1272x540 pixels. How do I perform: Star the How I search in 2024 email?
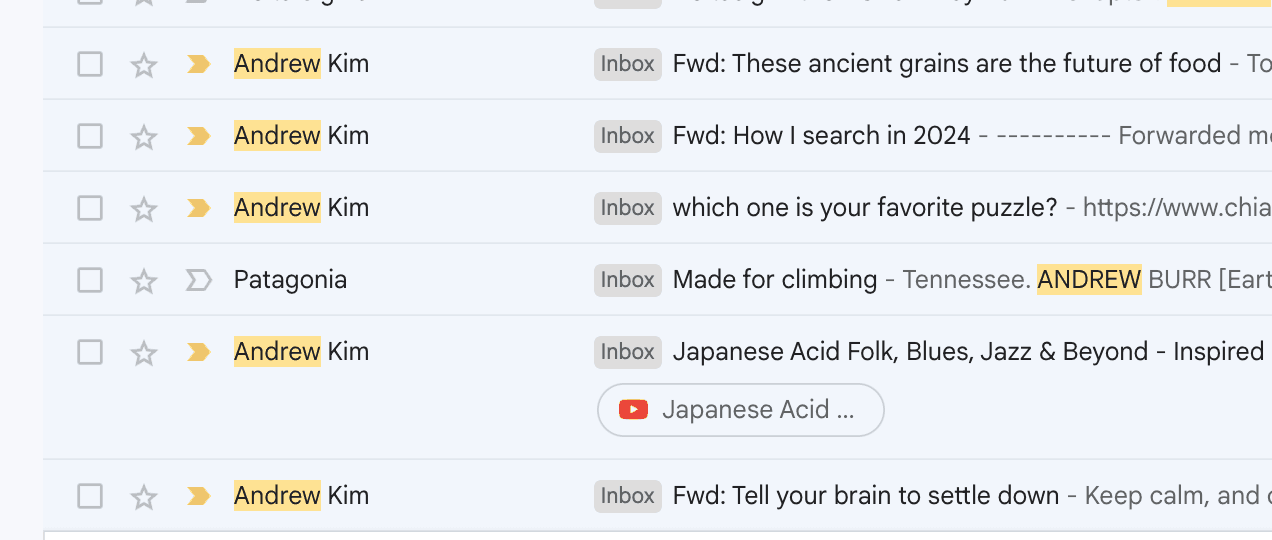pos(144,137)
